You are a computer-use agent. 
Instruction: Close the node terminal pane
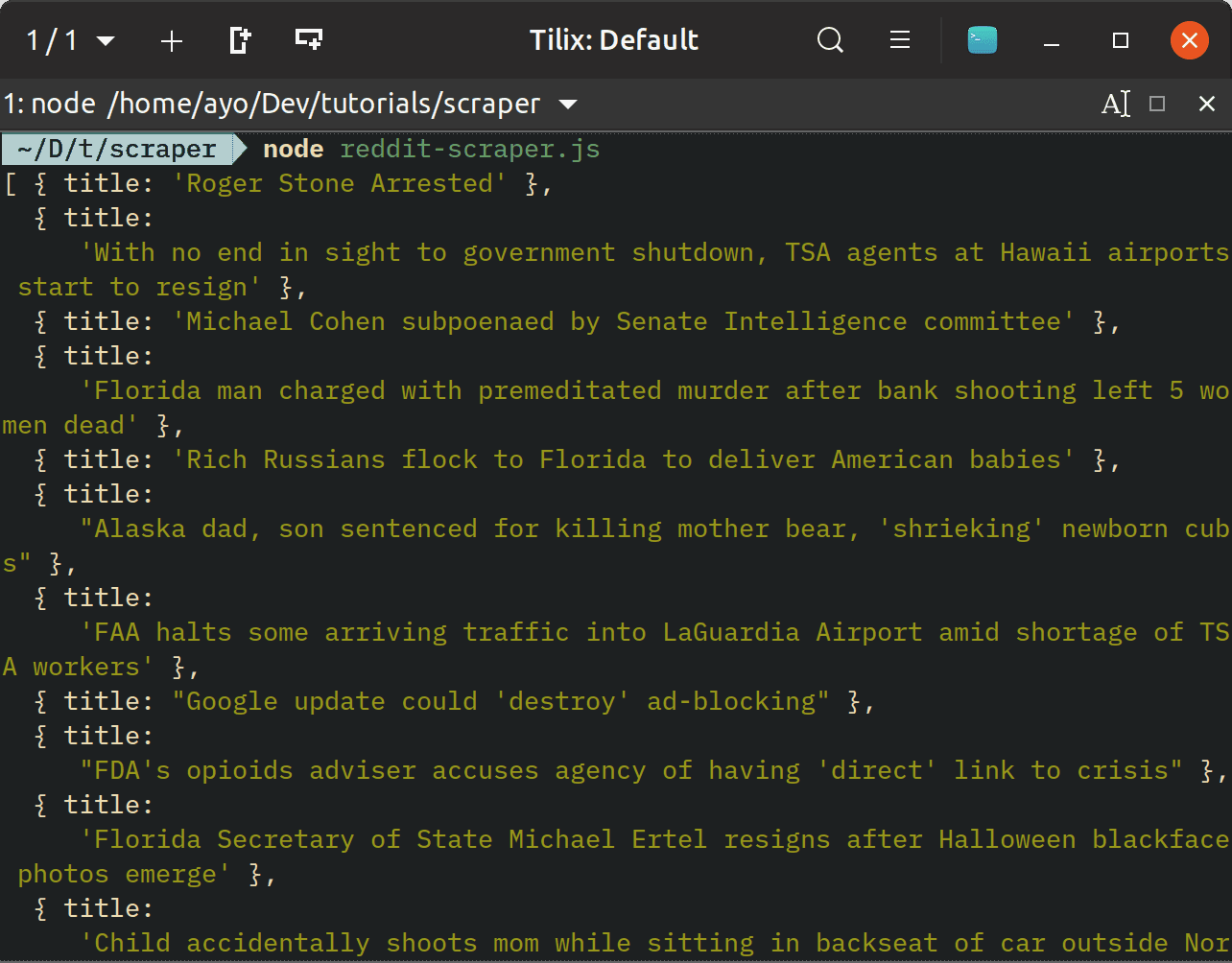click(1207, 104)
